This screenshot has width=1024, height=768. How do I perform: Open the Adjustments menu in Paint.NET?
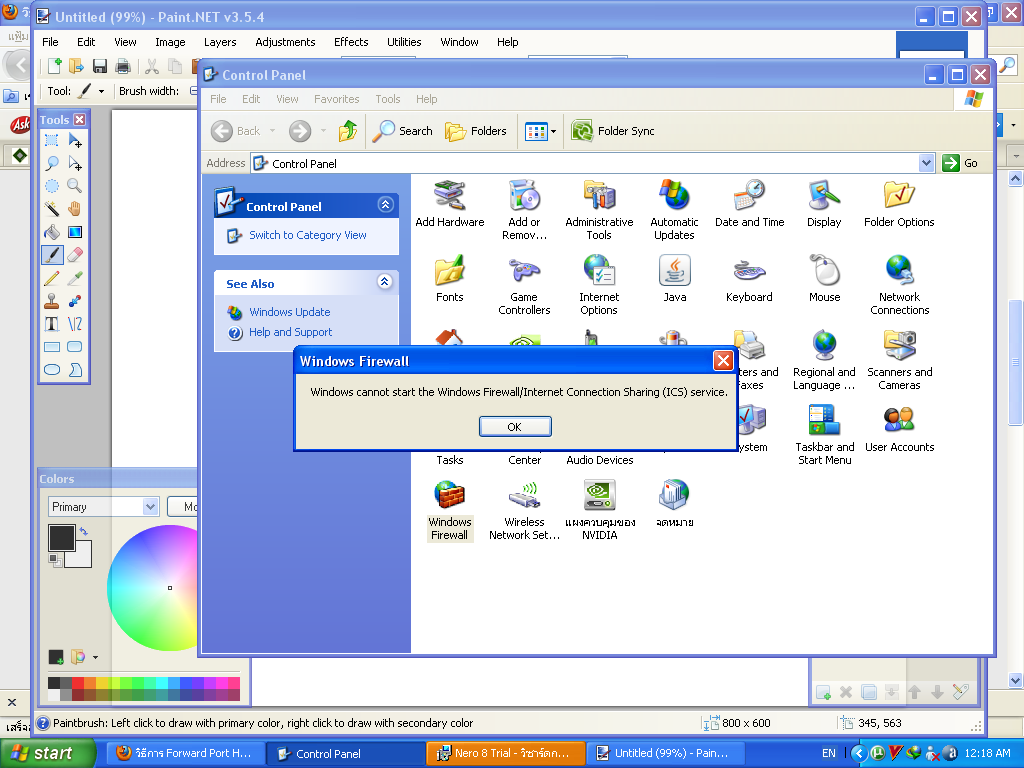pos(285,42)
